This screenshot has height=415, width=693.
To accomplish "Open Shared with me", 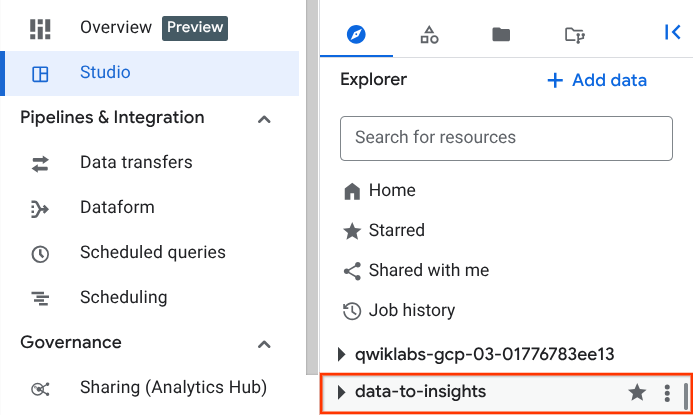I will (429, 270).
